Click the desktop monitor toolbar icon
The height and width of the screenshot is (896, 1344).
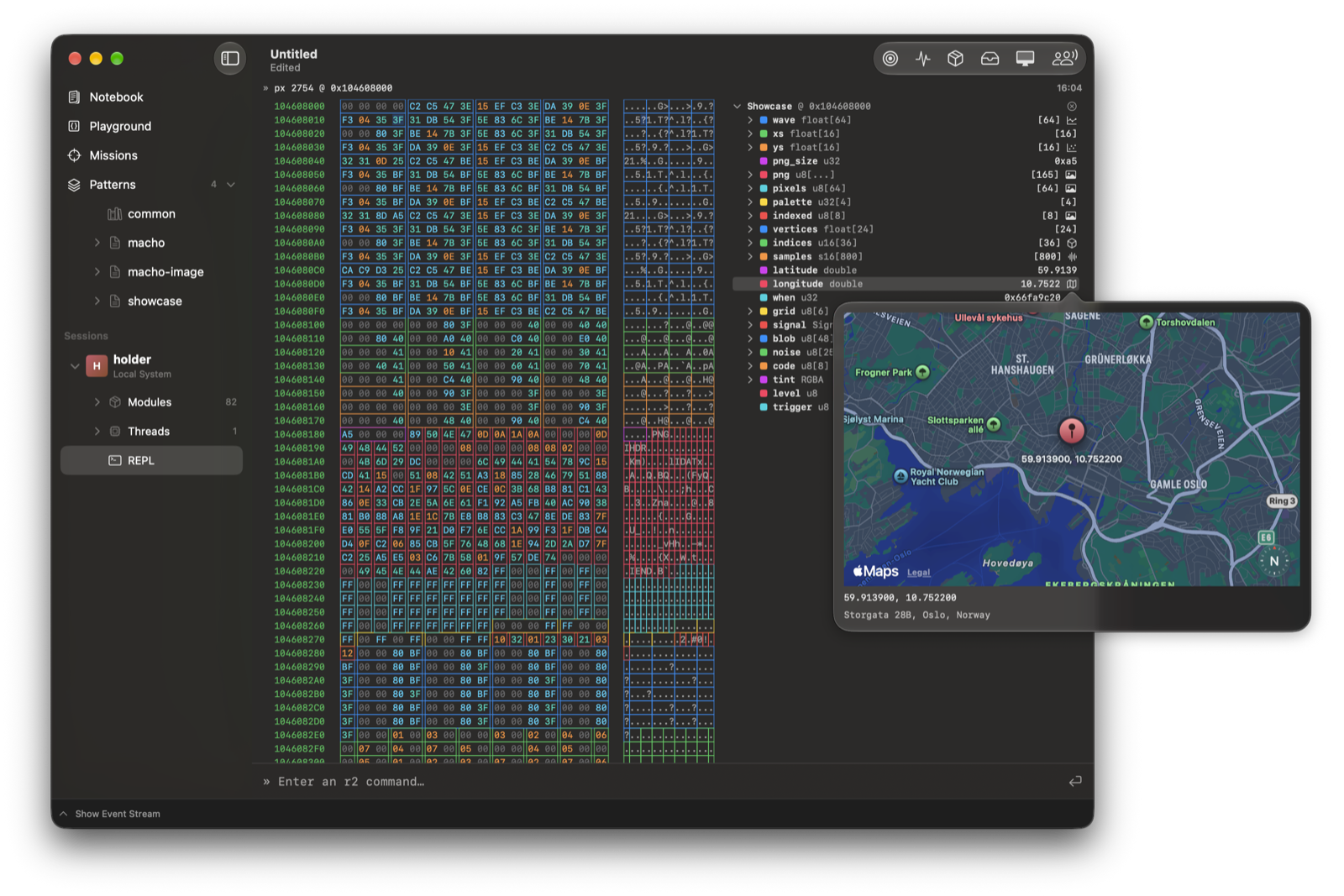pyautogui.click(x=1025, y=58)
